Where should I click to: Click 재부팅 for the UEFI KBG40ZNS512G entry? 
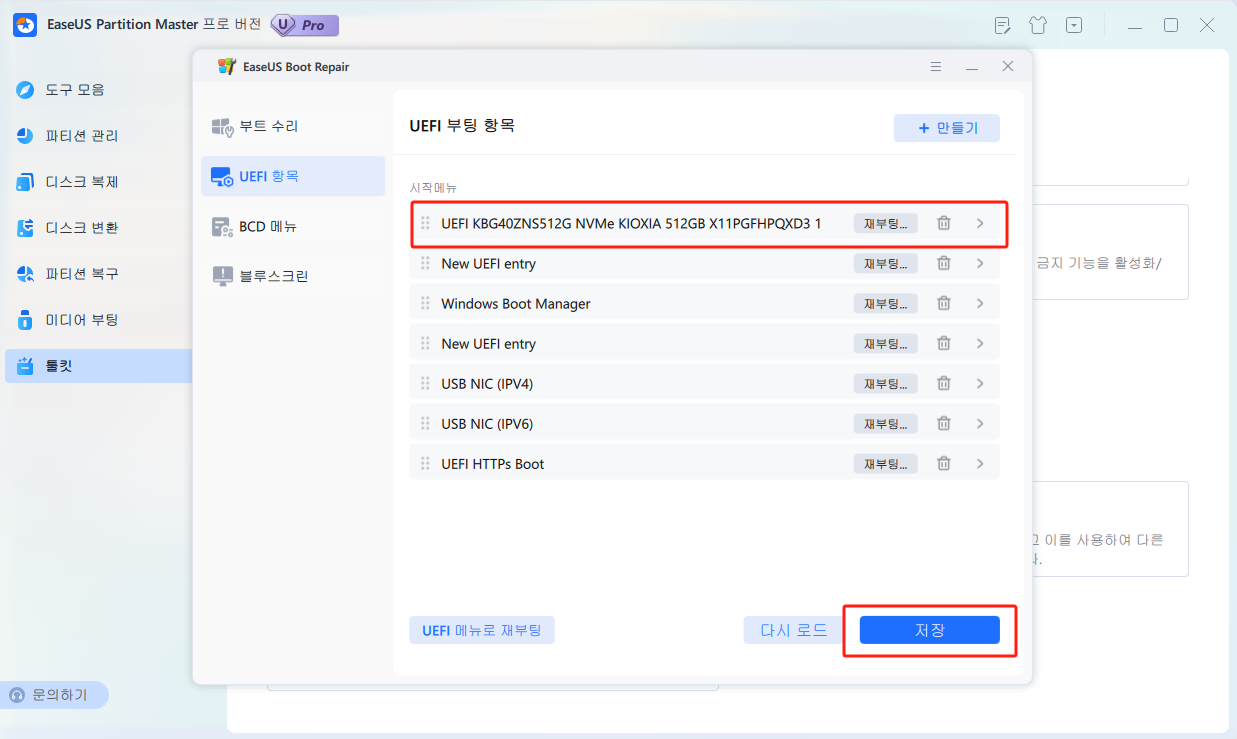pyautogui.click(x=886, y=223)
